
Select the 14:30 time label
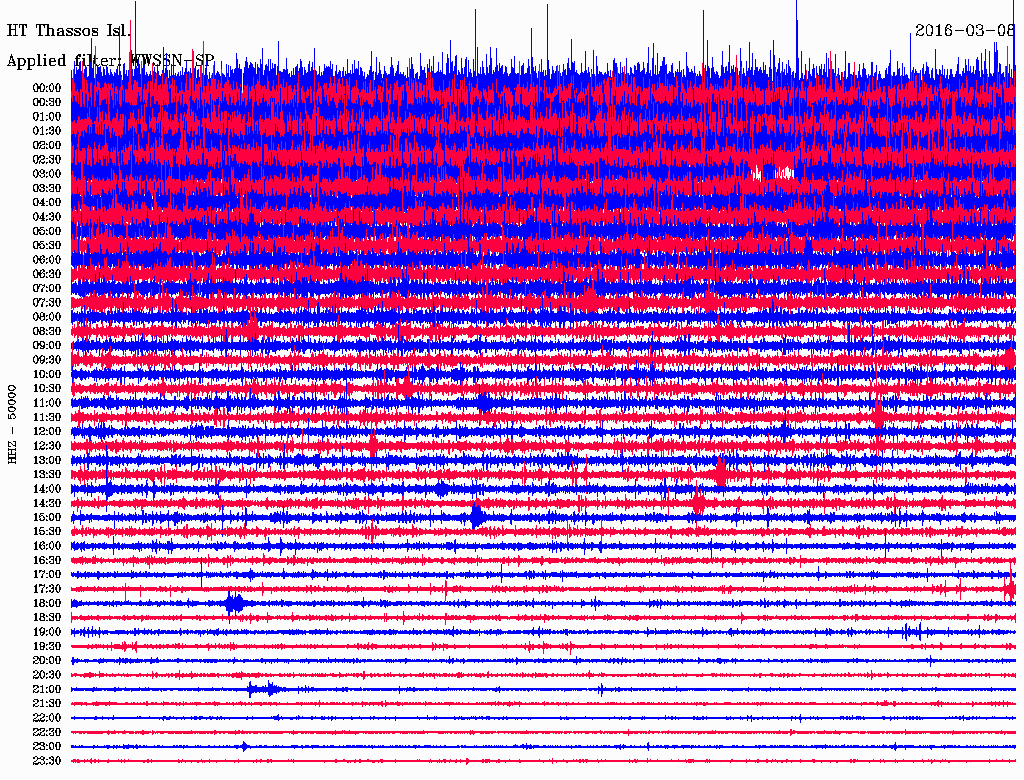[47, 503]
